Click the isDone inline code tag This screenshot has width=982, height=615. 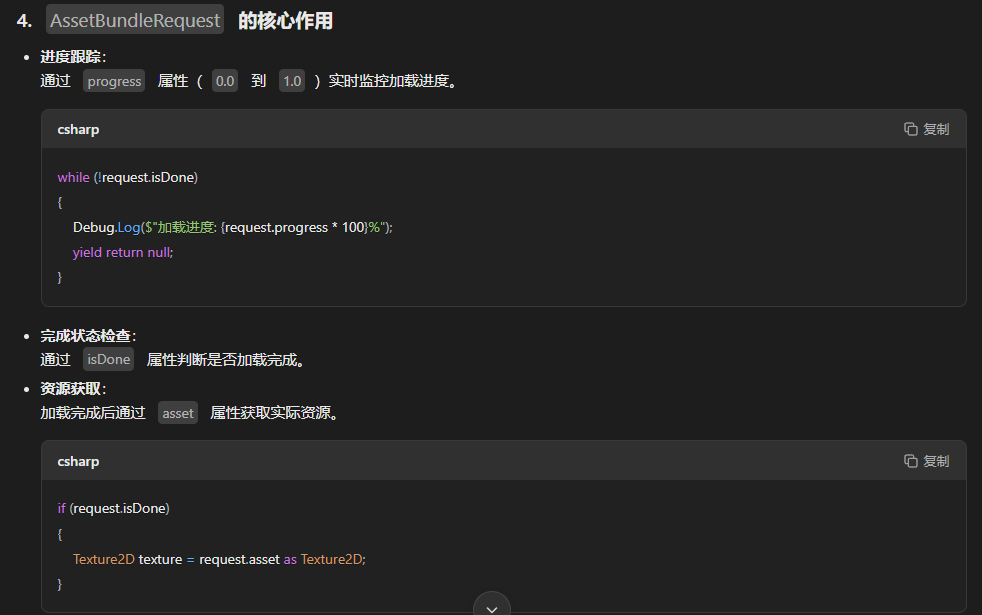pos(108,359)
